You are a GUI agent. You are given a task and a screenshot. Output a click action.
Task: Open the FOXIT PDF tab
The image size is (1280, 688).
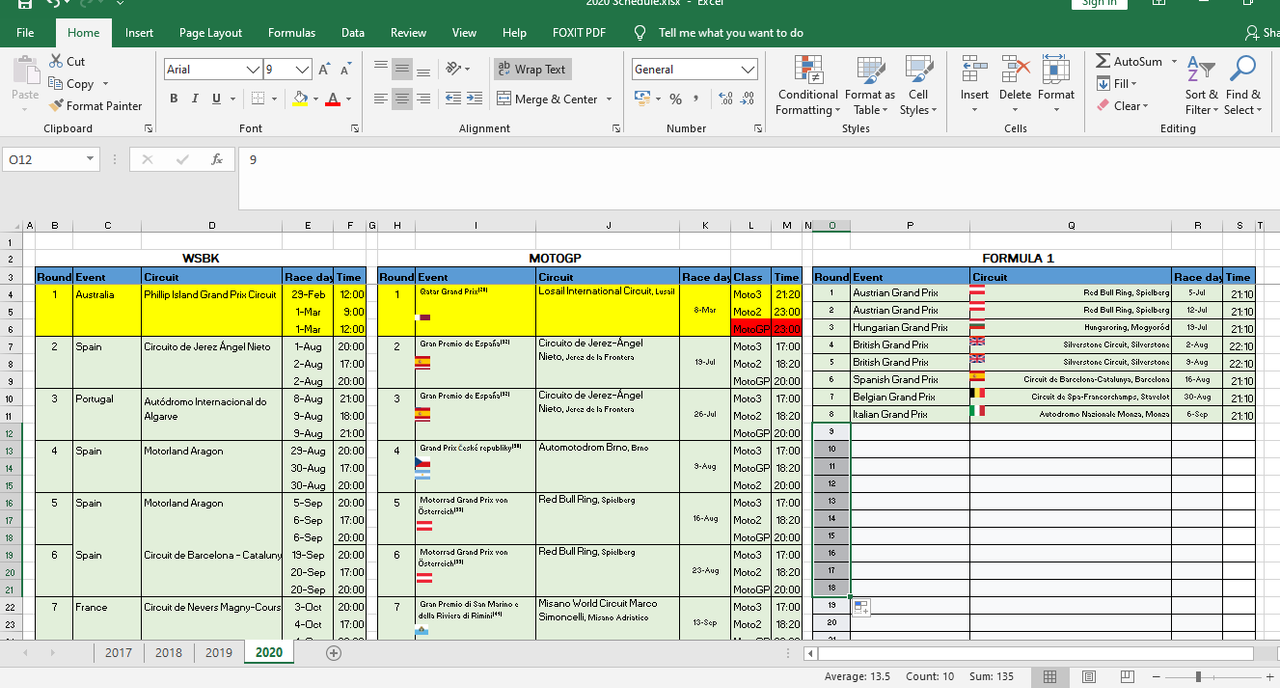pyautogui.click(x=579, y=33)
